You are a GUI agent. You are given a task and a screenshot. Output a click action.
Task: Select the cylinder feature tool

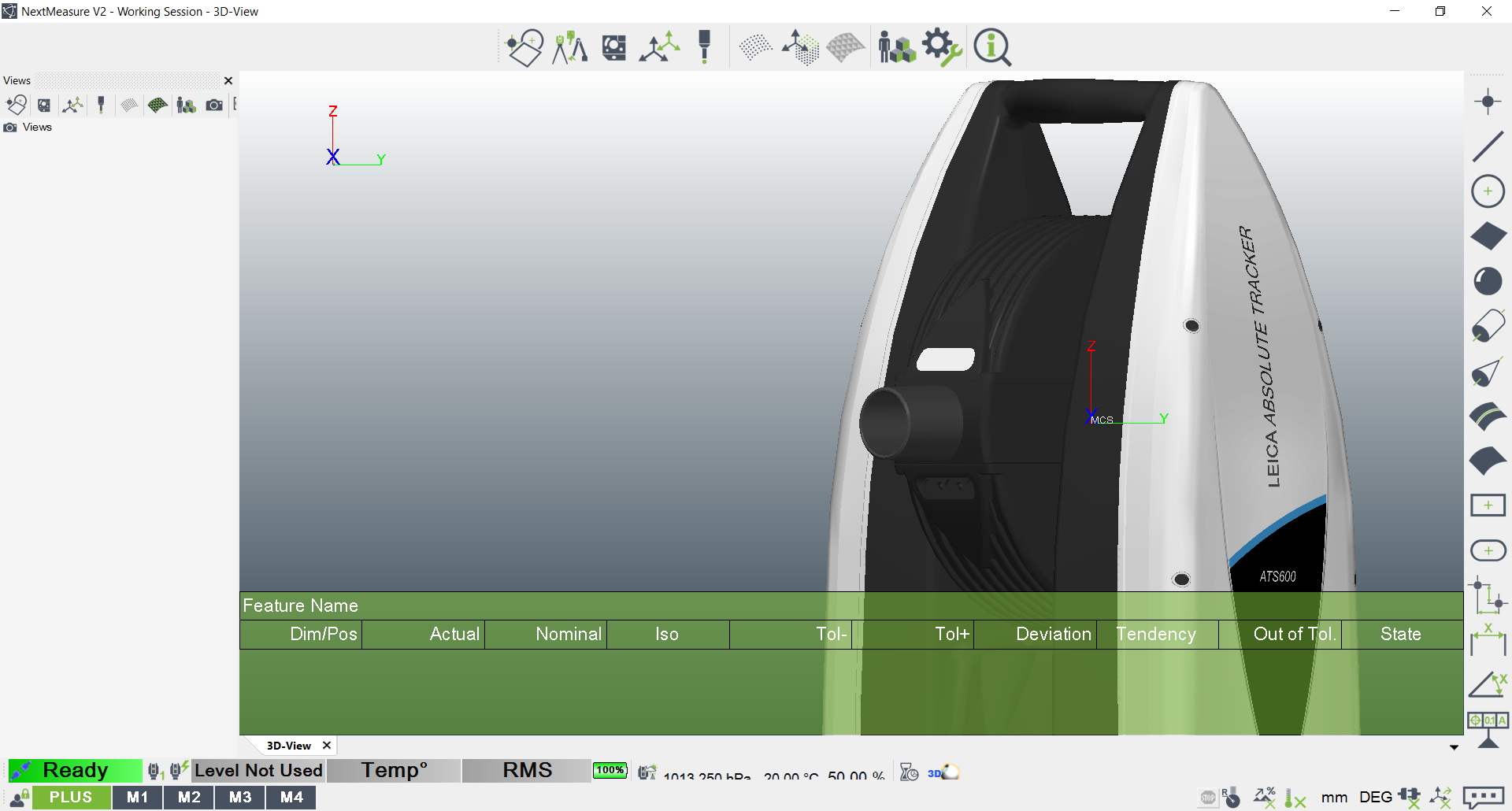(1488, 326)
